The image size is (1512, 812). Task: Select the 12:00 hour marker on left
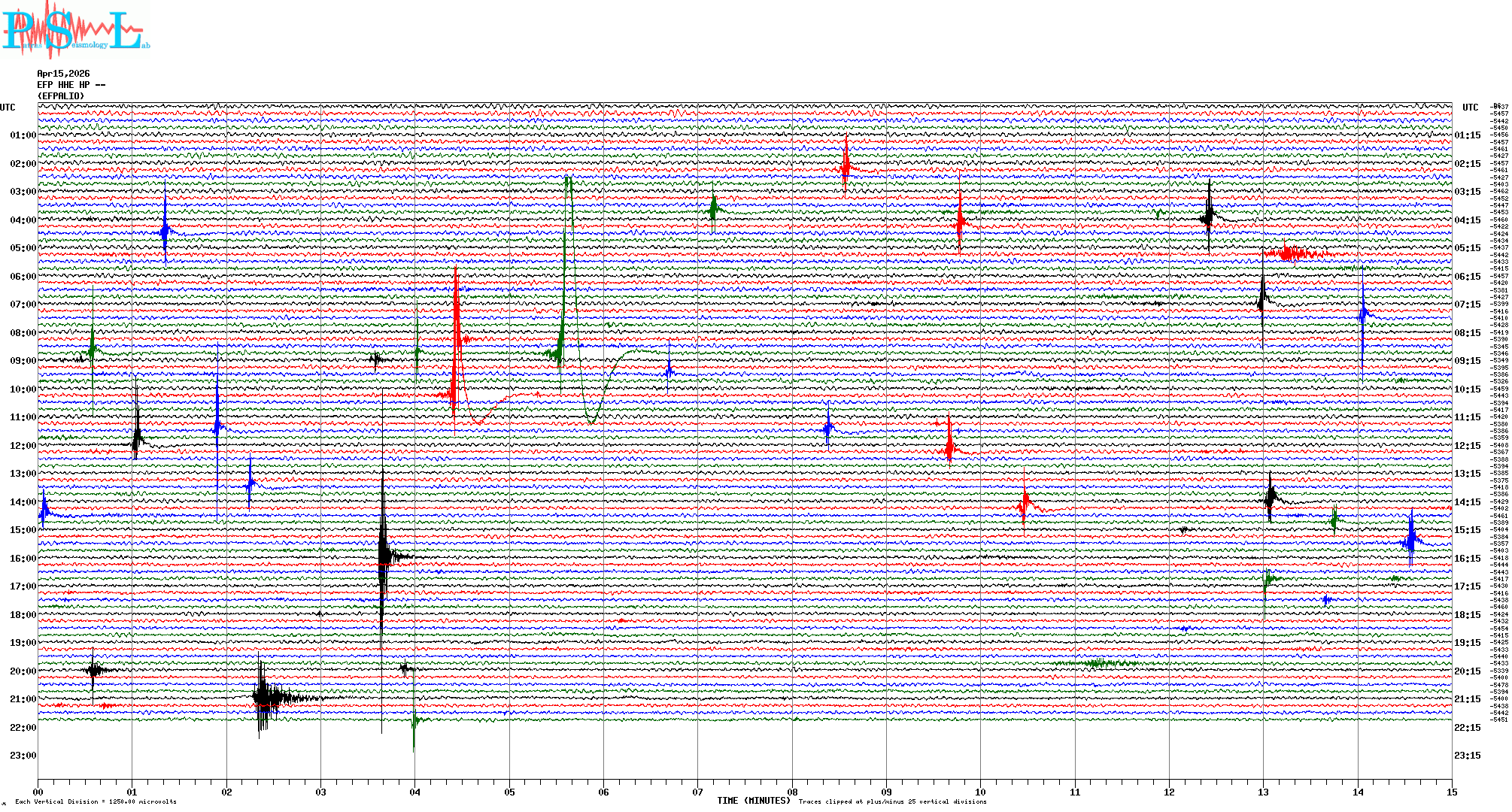point(23,446)
